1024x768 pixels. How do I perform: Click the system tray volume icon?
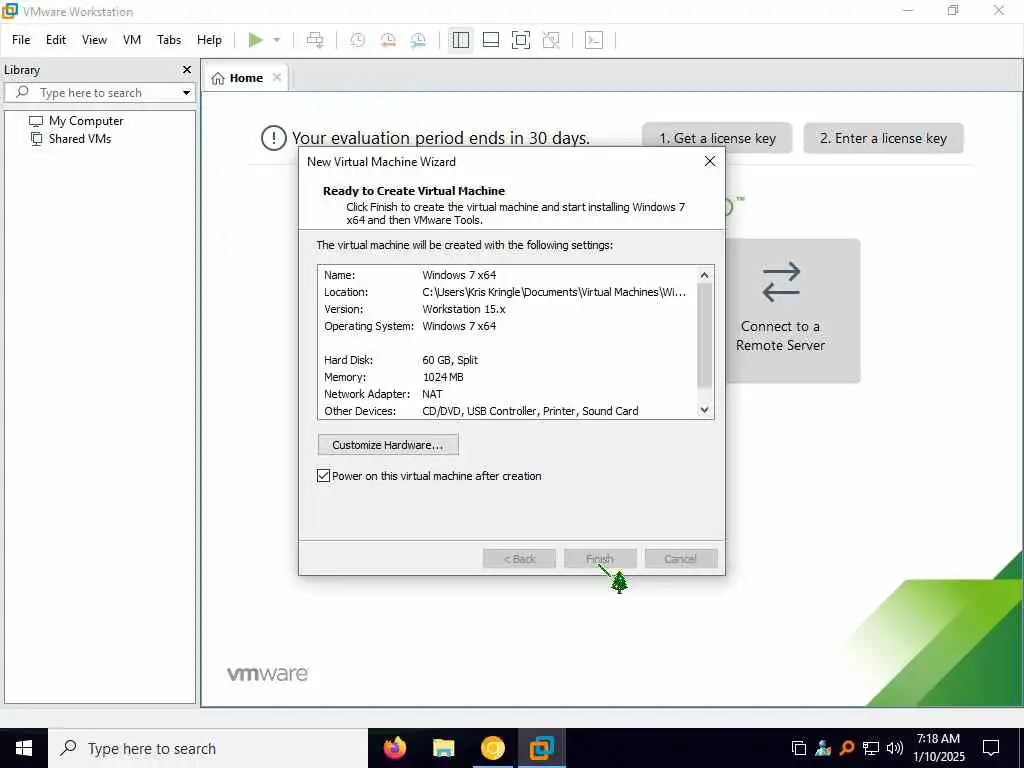(x=895, y=748)
